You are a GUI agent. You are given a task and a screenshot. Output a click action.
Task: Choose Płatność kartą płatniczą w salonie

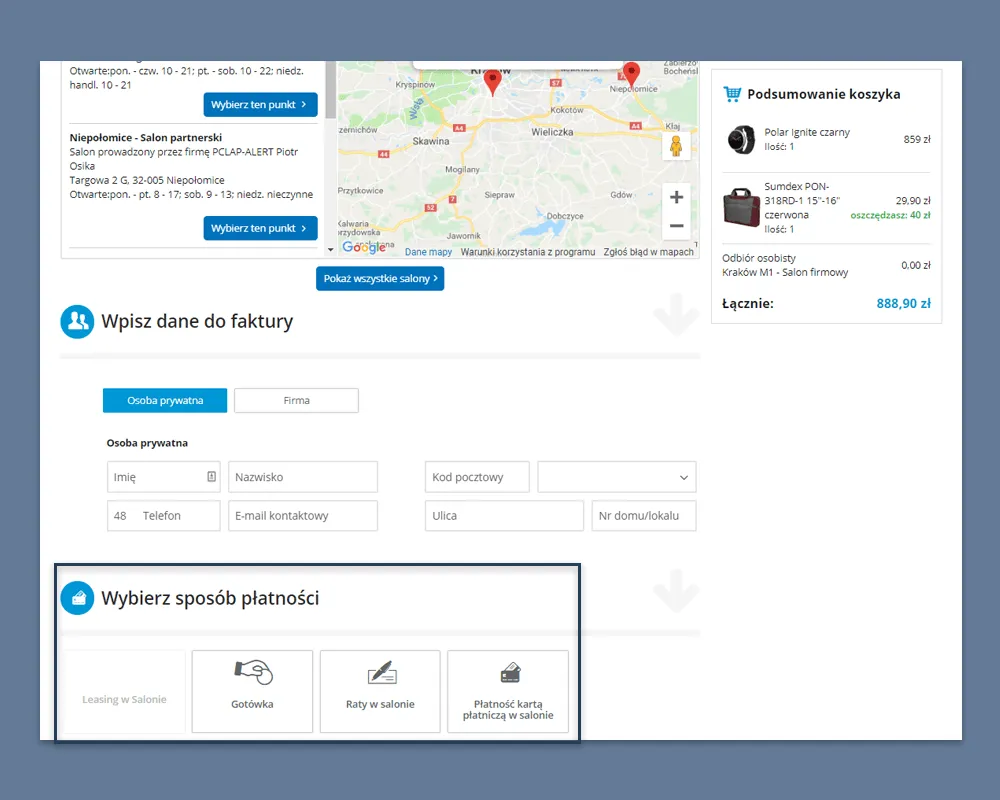[508, 691]
